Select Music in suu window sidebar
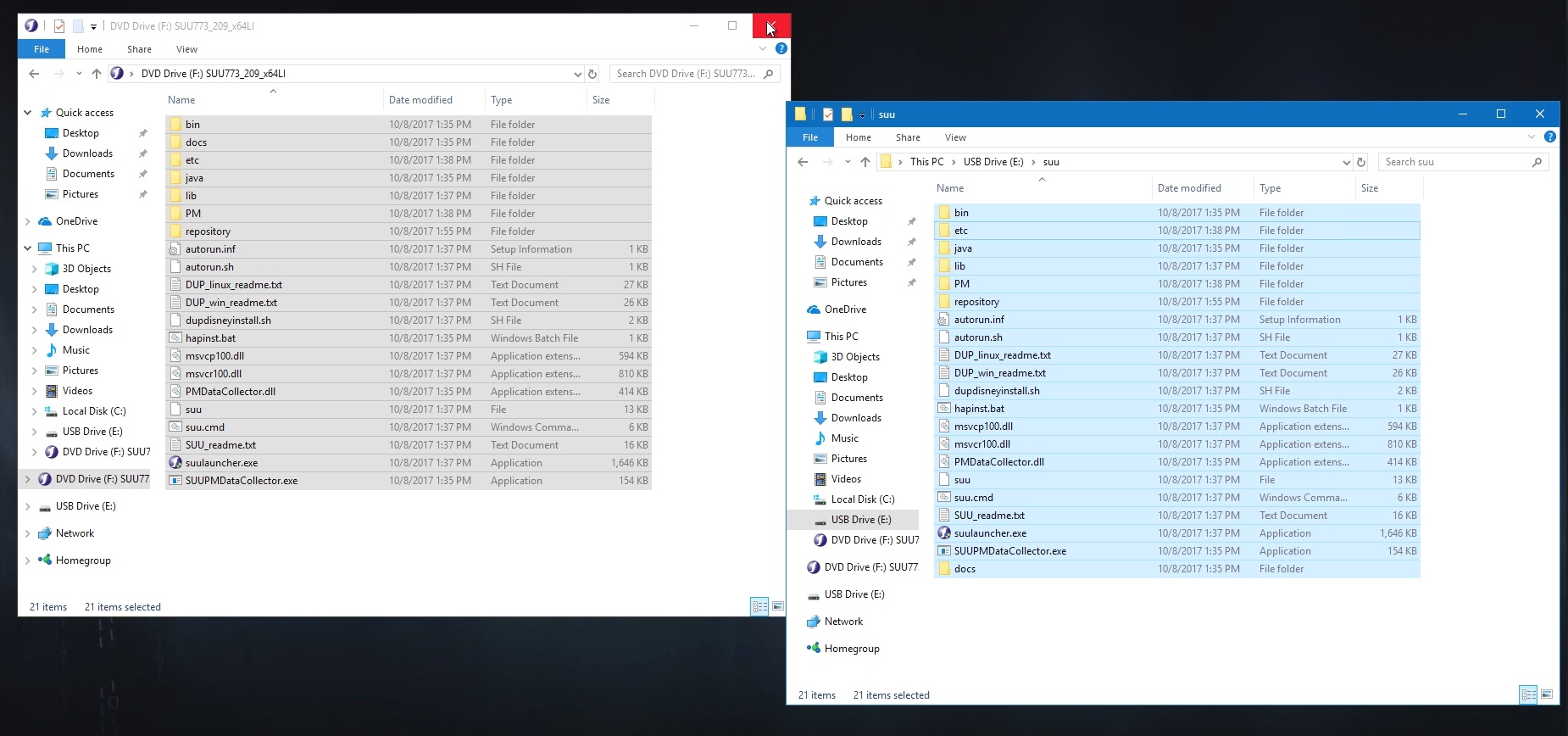The height and width of the screenshot is (736, 1568). (x=845, y=438)
